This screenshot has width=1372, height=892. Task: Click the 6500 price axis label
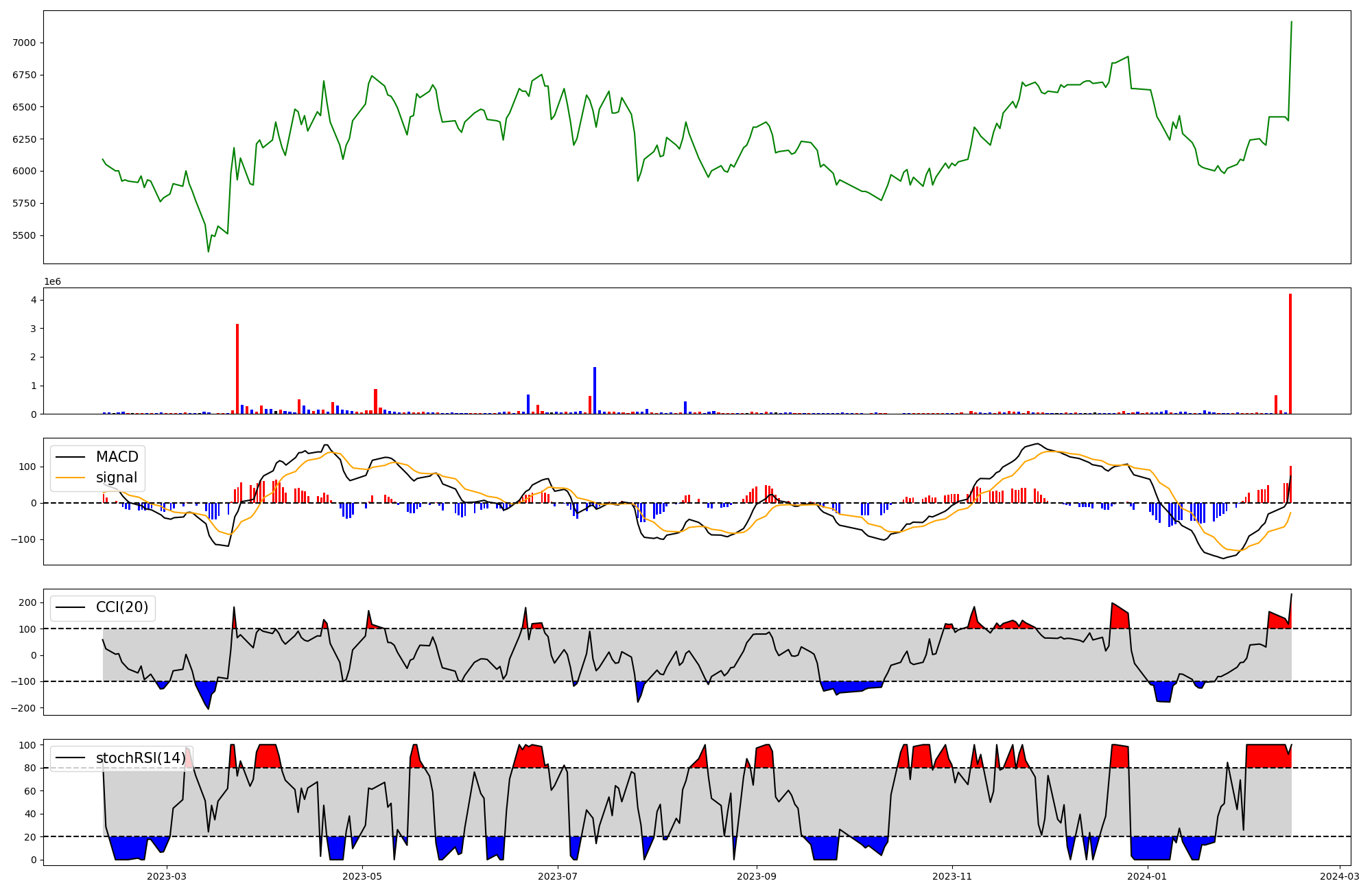coord(24,107)
